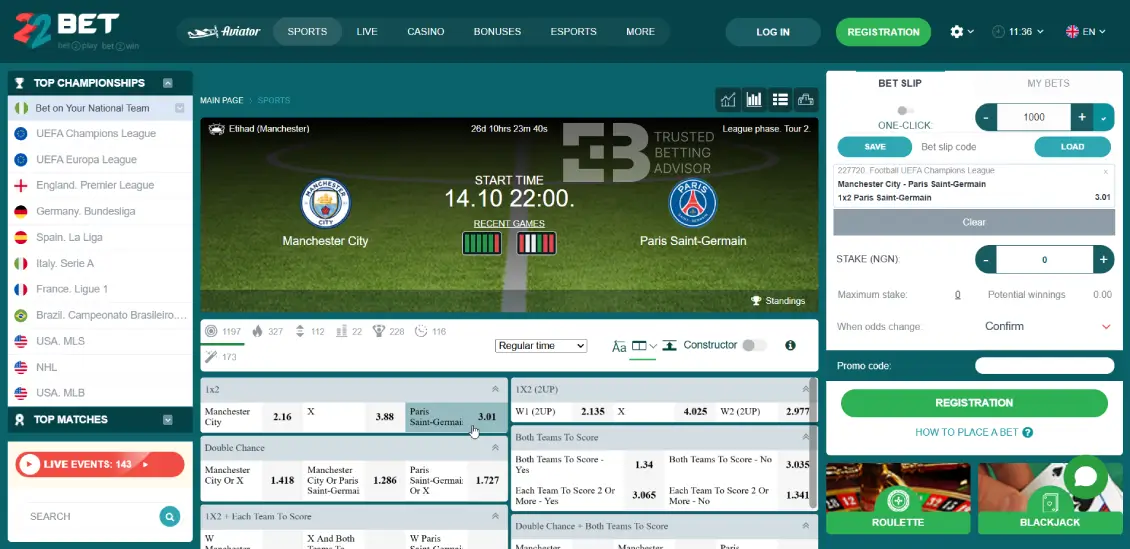Select the clock filter 116
The image size is (1130, 549).
[421, 331]
